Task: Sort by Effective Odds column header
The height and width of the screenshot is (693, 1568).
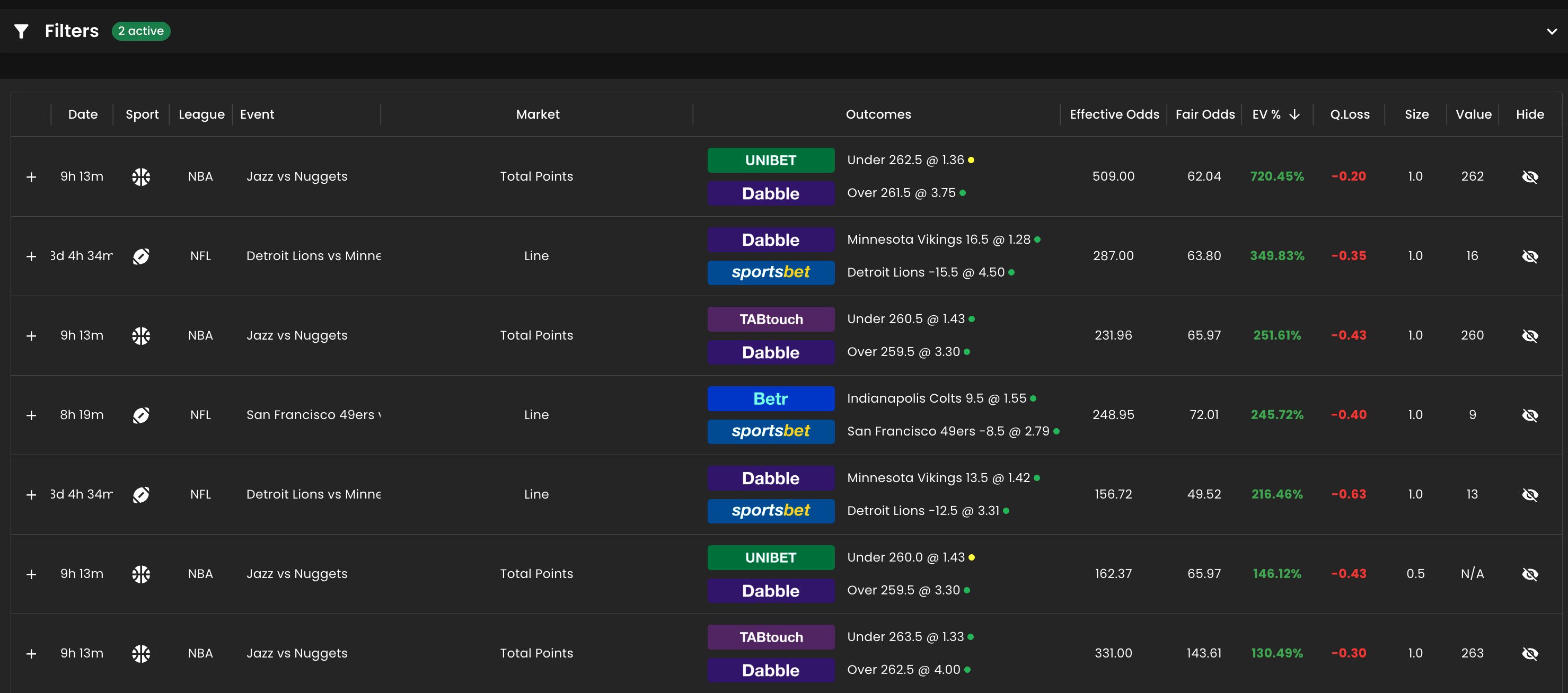Action: pyautogui.click(x=1114, y=114)
